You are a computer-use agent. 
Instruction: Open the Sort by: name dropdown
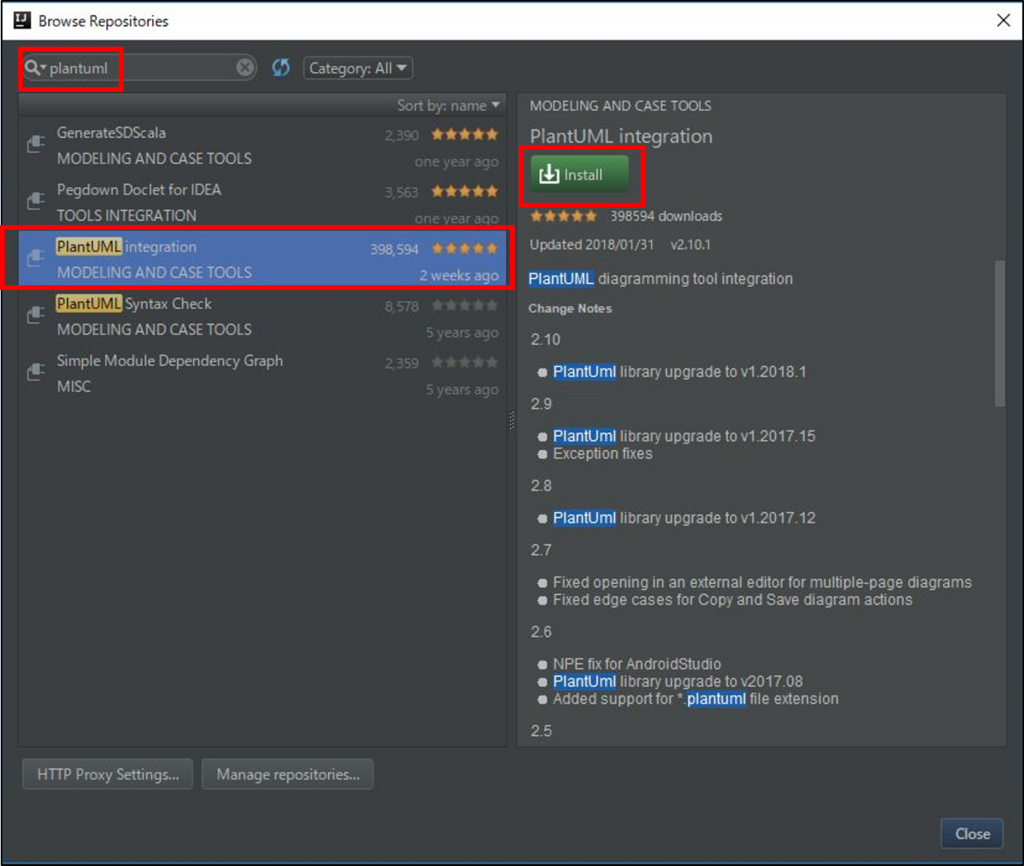pos(448,105)
